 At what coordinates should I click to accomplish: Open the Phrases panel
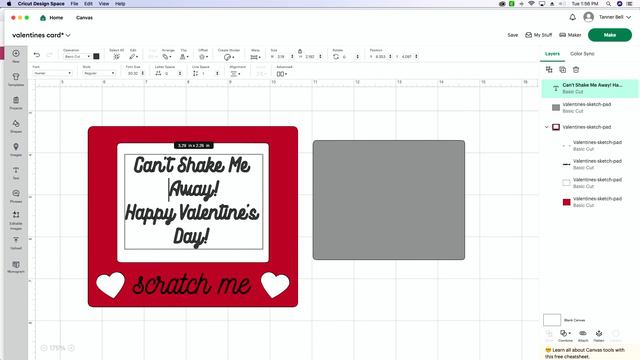16,196
